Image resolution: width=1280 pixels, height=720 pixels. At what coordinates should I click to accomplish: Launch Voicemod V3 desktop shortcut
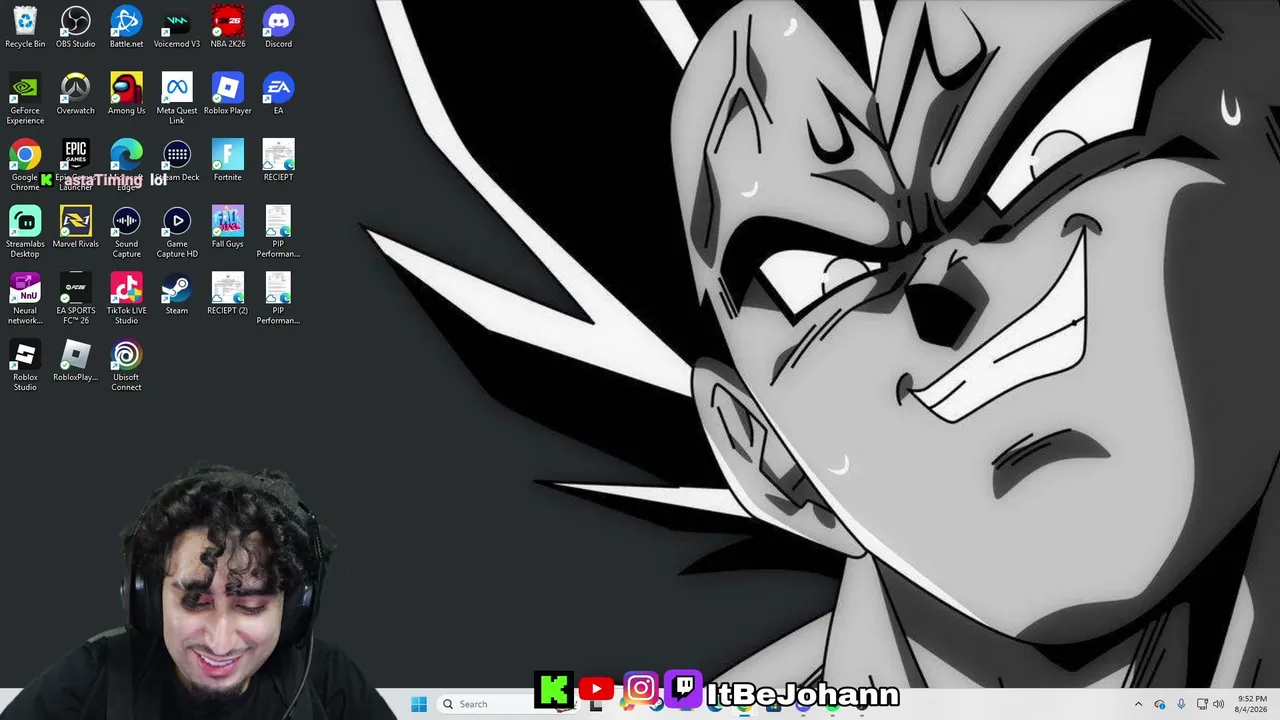177,27
